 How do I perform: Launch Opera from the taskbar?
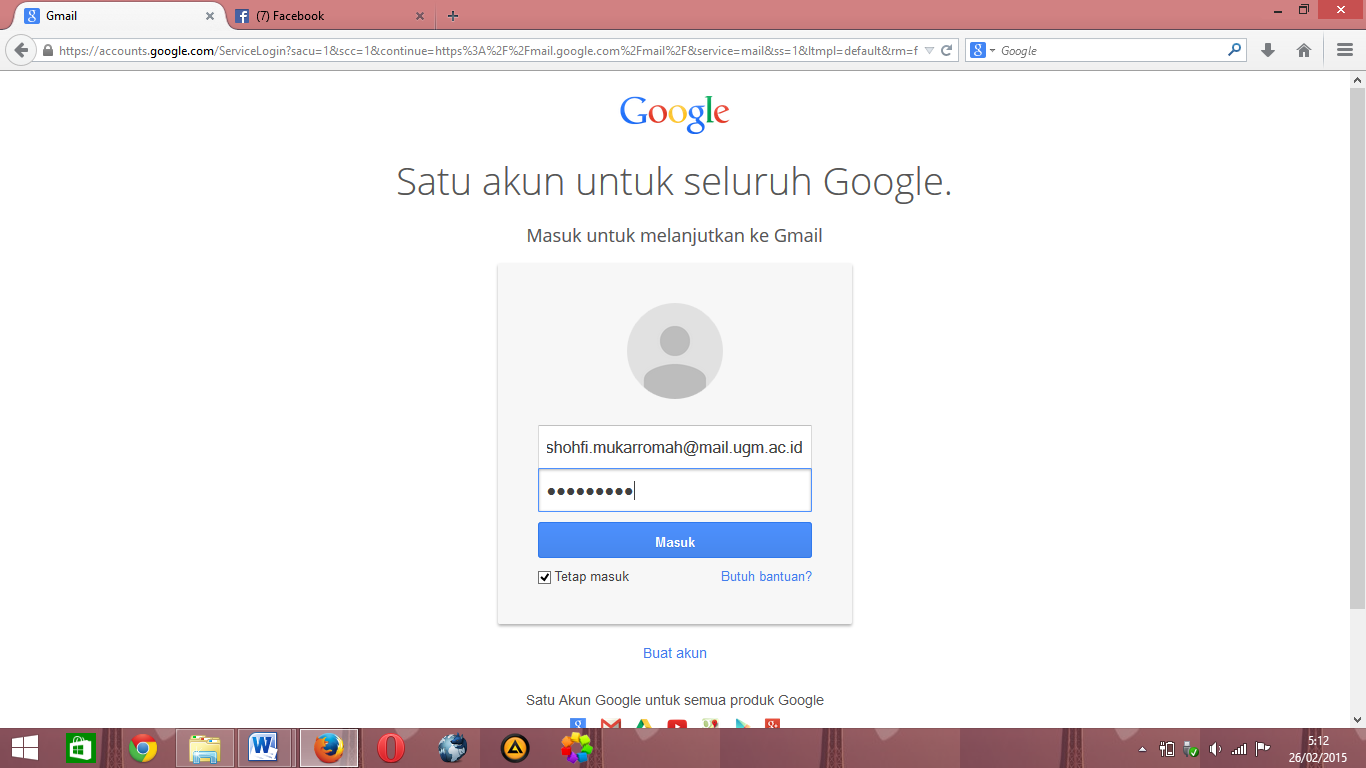pos(391,748)
